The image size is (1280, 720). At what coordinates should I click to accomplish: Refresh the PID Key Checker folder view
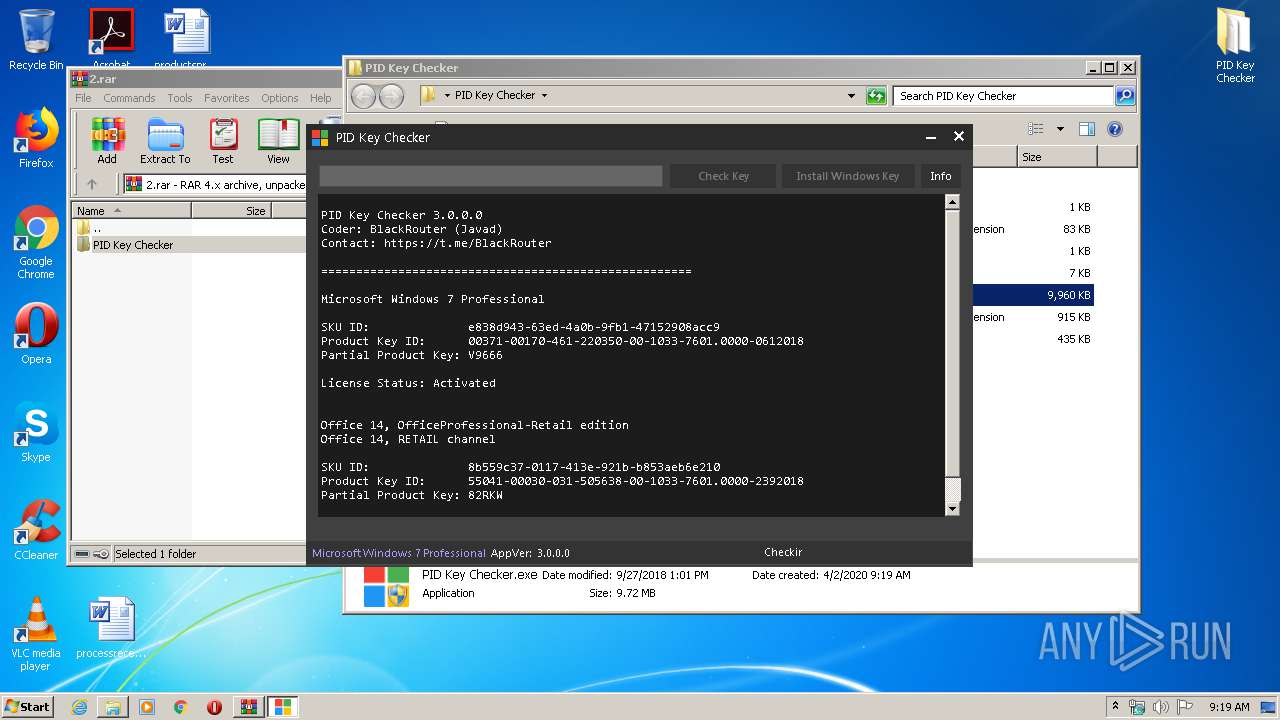click(876, 96)
